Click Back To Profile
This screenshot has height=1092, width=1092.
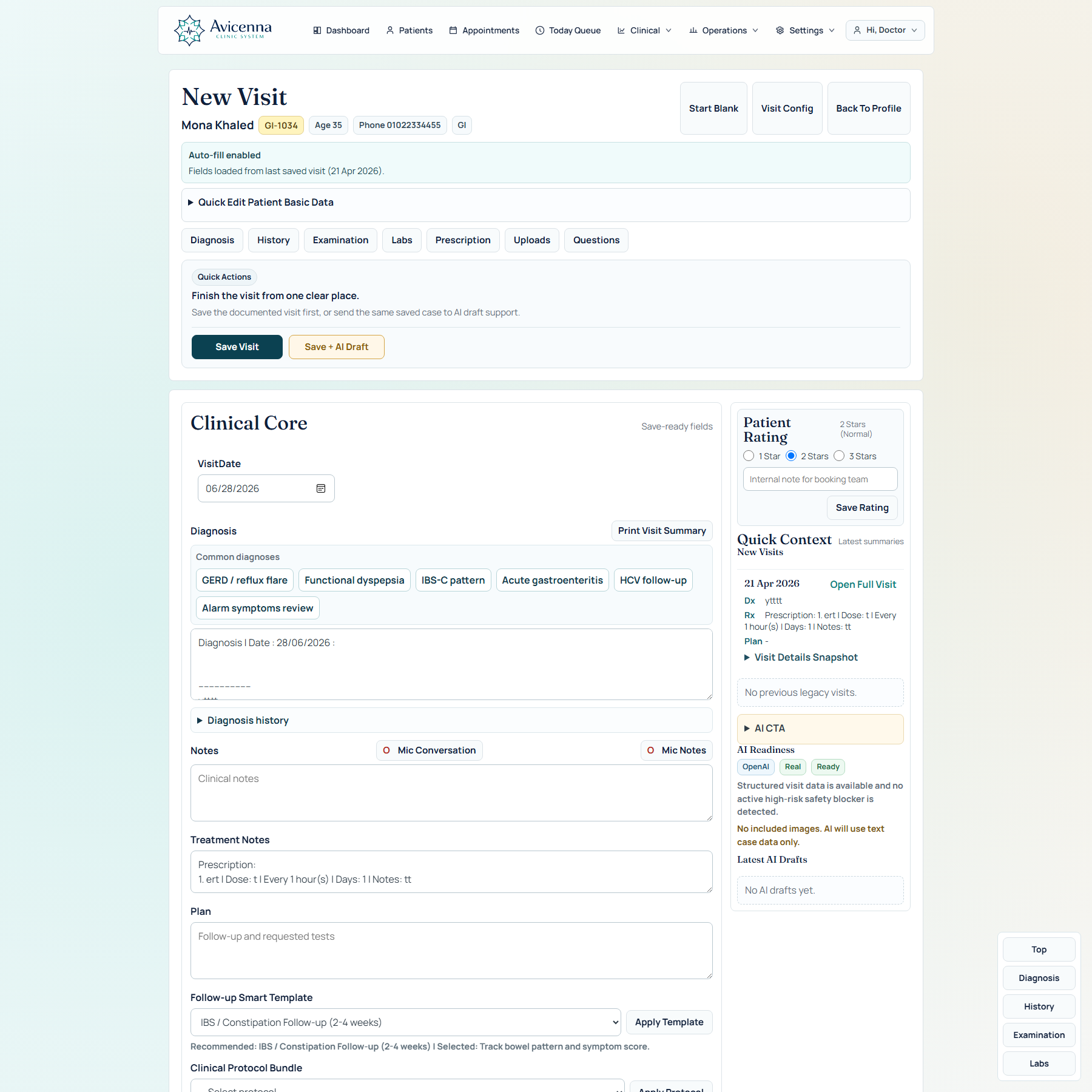click(869, 108)
